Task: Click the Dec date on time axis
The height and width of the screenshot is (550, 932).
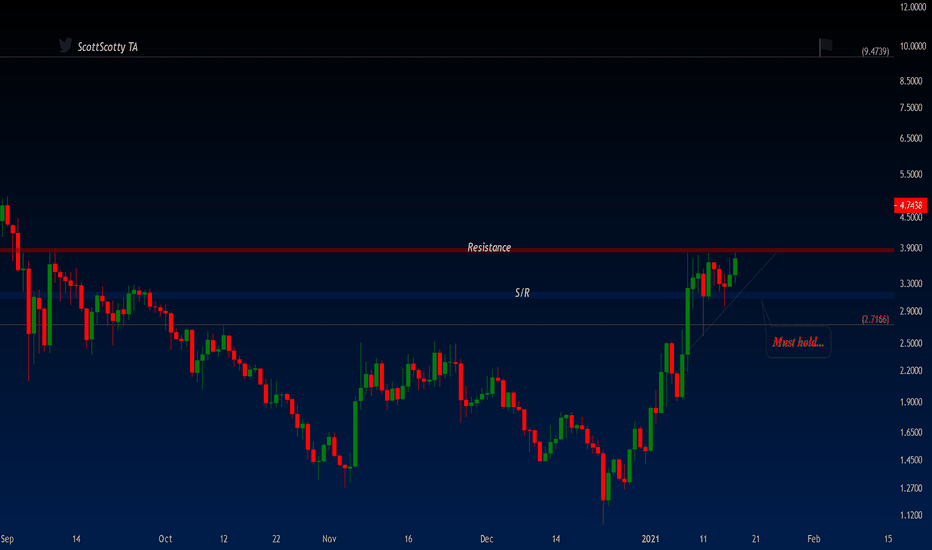Action: tap(487, 539)
